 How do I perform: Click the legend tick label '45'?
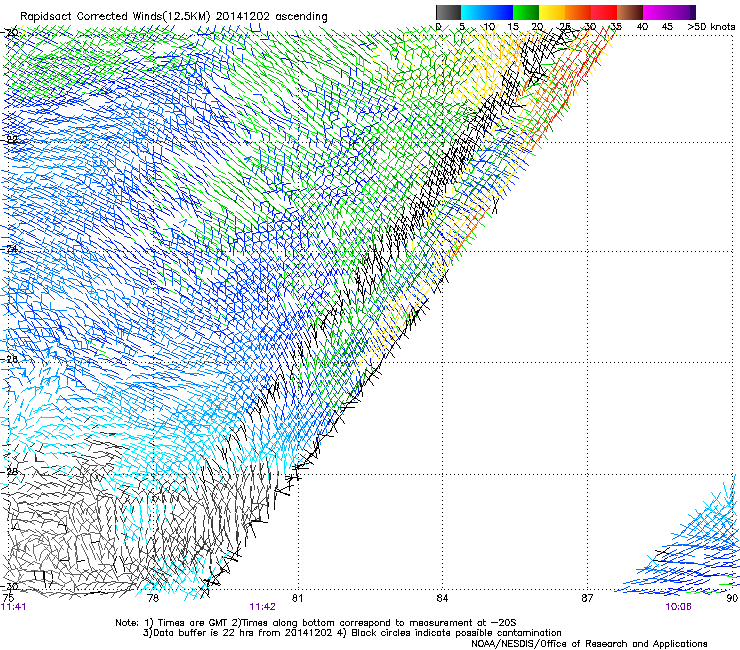pyautogui.click(x=667, y=27)
